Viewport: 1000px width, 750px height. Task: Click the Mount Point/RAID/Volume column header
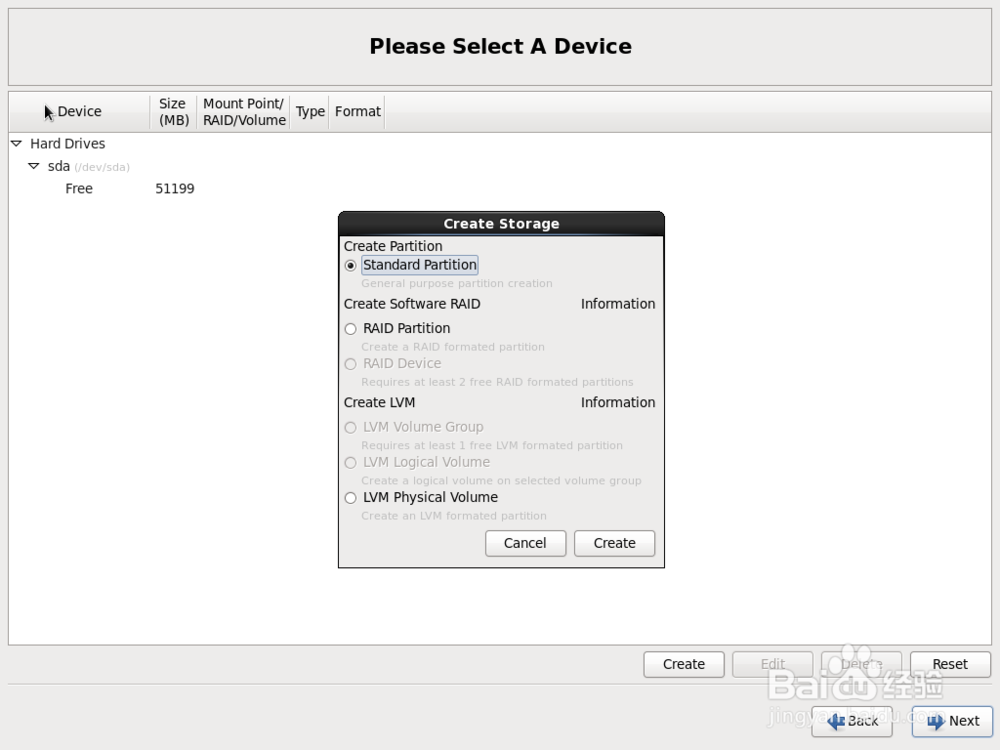click(244, 112)
